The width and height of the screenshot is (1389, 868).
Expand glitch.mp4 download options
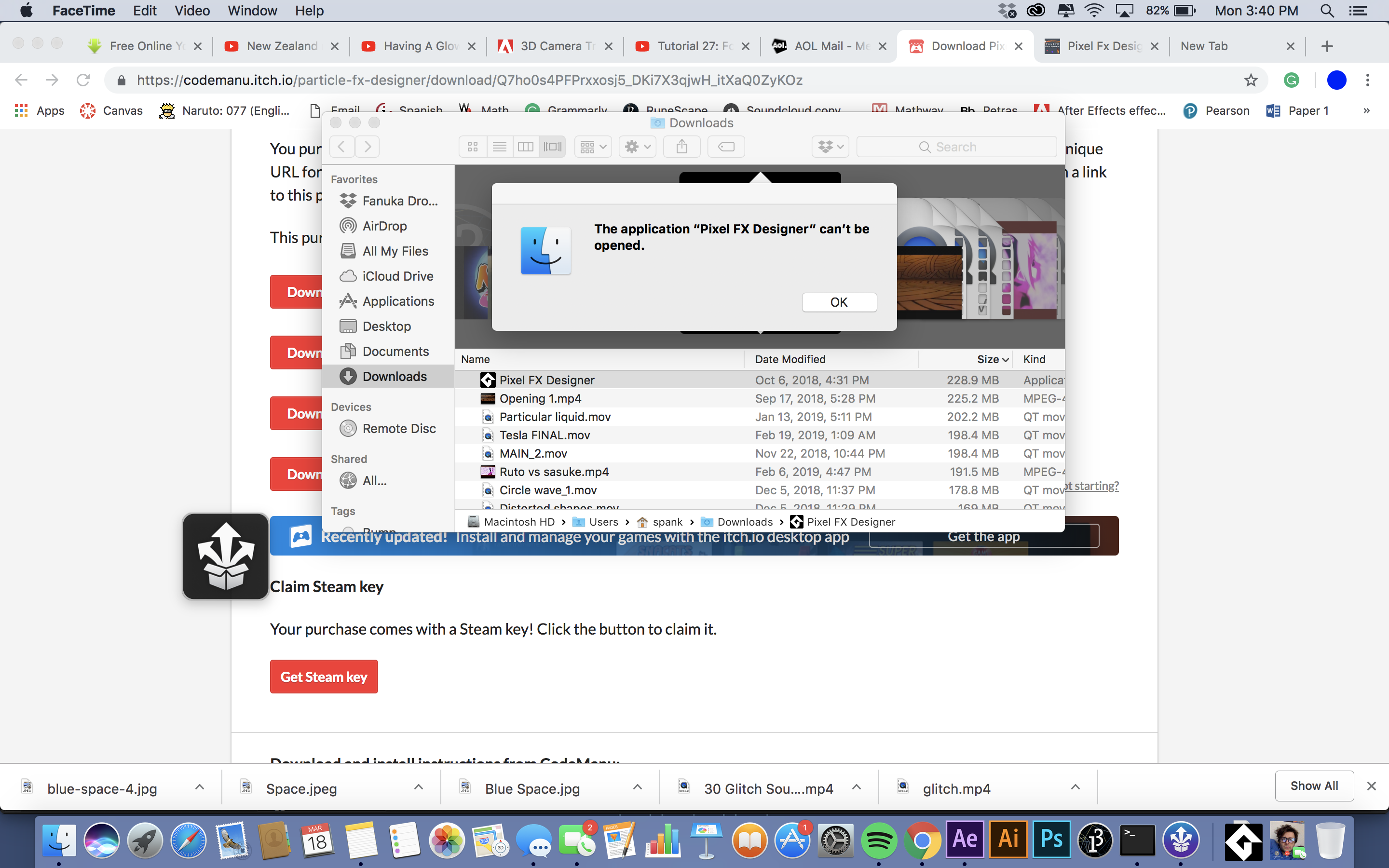(1075, 787)
